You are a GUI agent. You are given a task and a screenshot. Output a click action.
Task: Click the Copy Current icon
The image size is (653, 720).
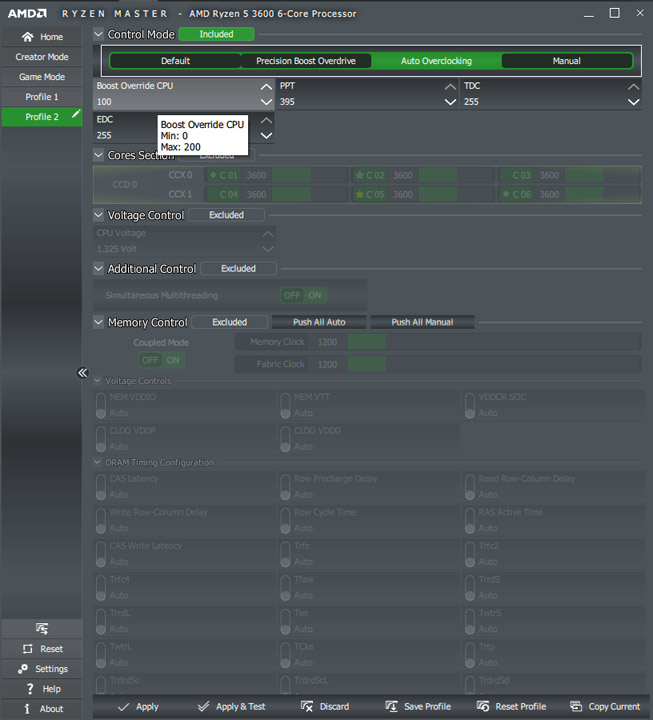(x=576, y=707)
